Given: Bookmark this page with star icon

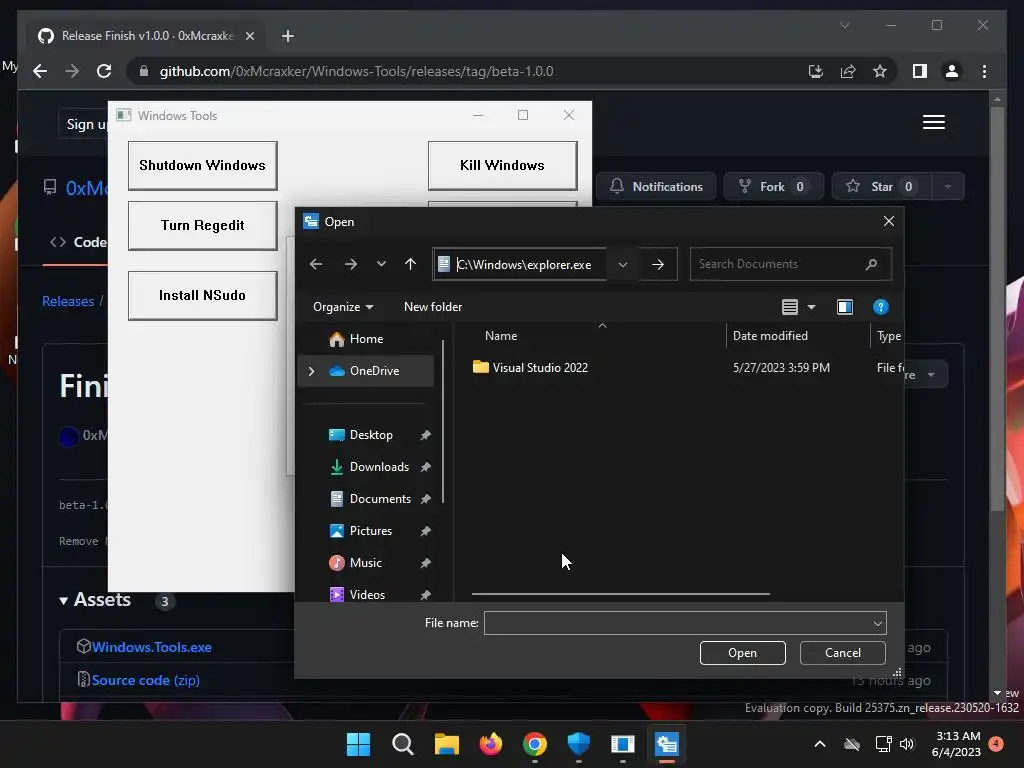Looking at the screenshot, I should tap(880, 71).
